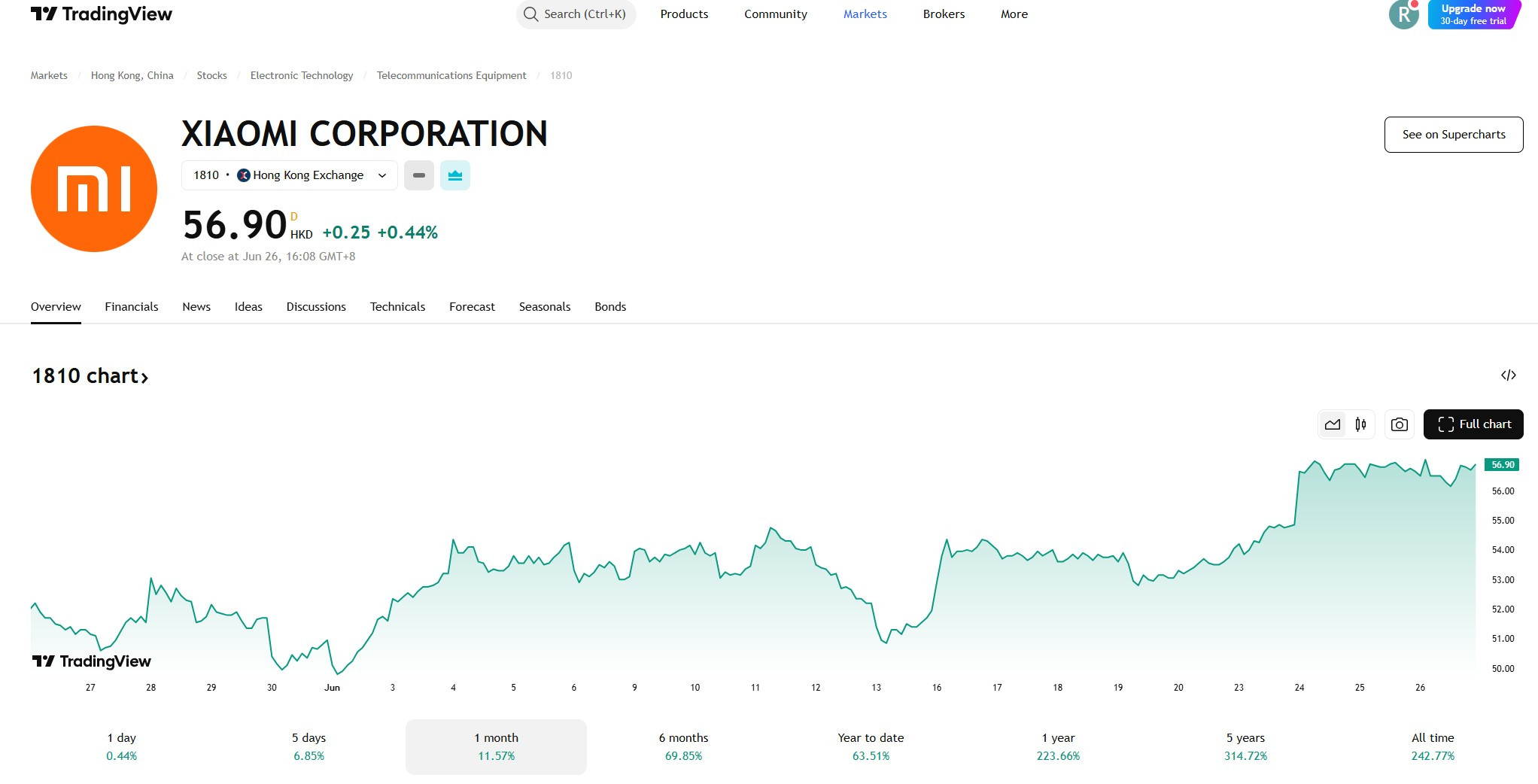This screenshot has height=784, width=1538.
Task: Switch to candlestick chart view
Action: [x=1360, y=424]
